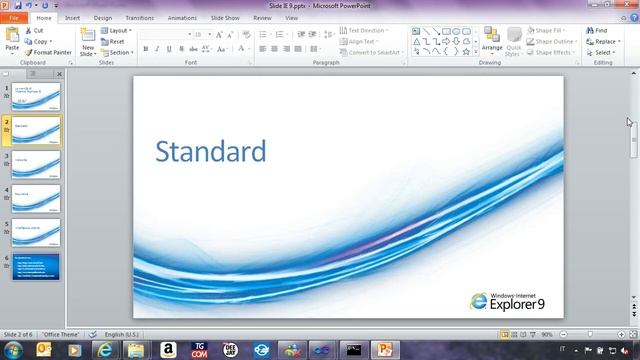
Task: Open the File tab
Action: 14,18
